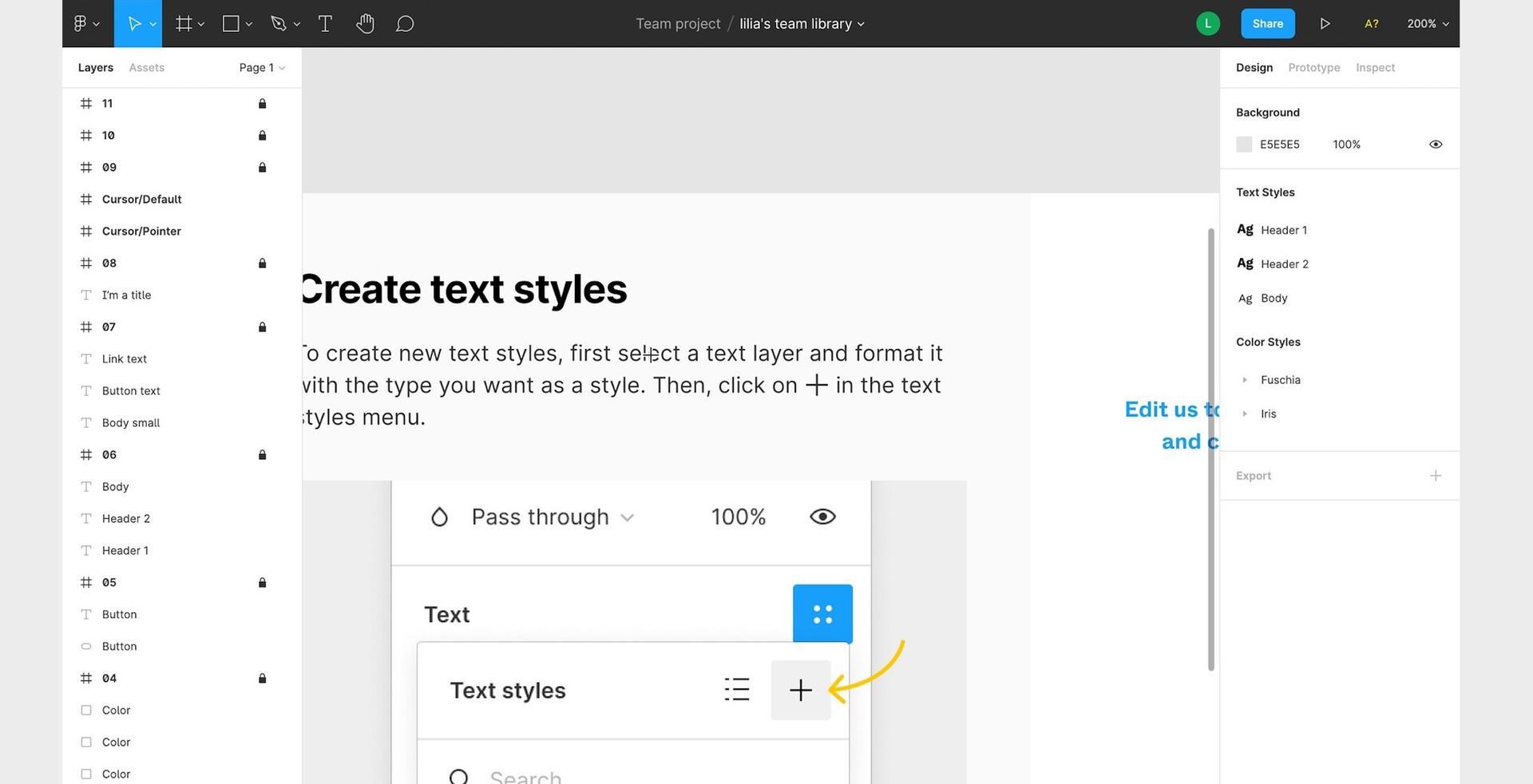Click the Present play icon
This screenshot has height=784, width=1533.
[x=1325, y=24]
